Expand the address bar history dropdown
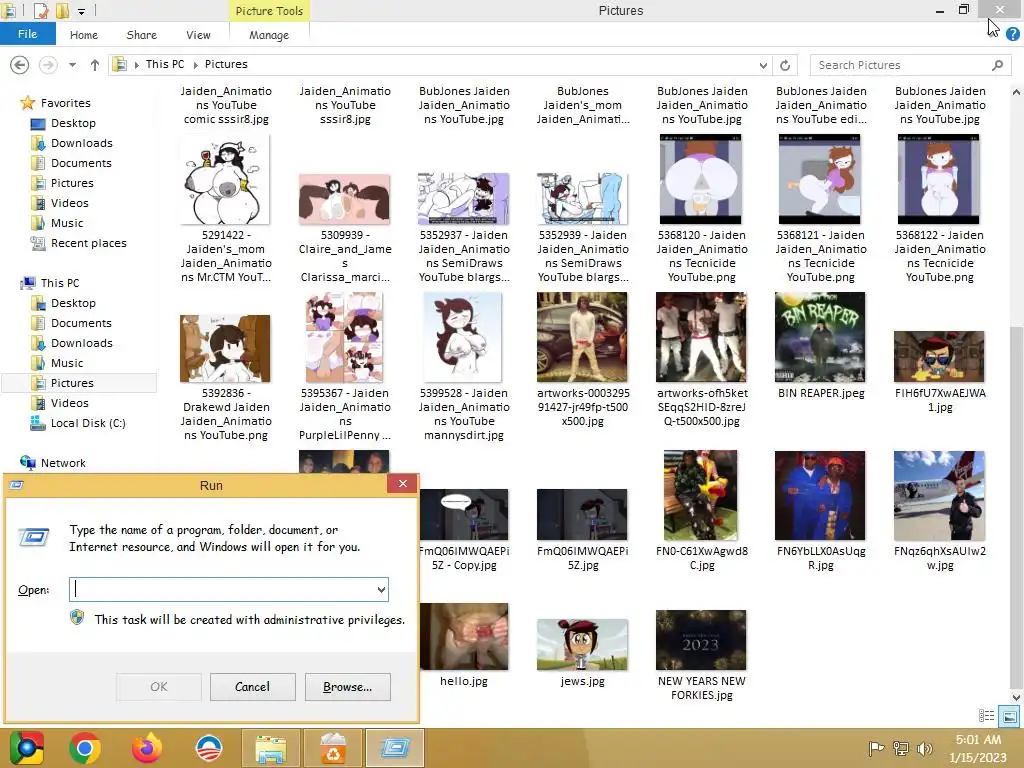The image size is (1024, 768). pos(763,65)
